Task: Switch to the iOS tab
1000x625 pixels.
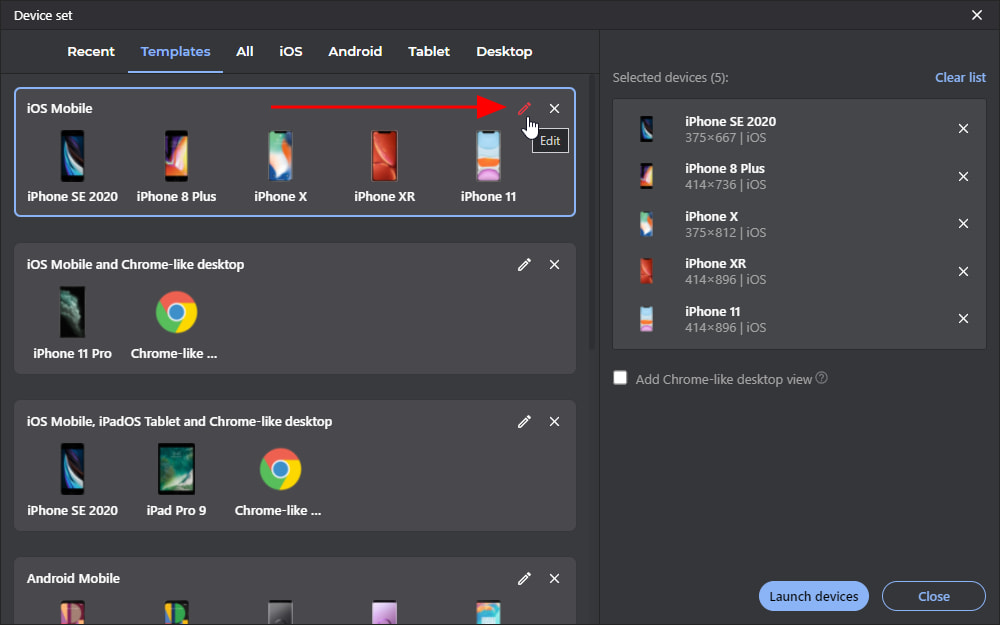Action: [291, 52]
